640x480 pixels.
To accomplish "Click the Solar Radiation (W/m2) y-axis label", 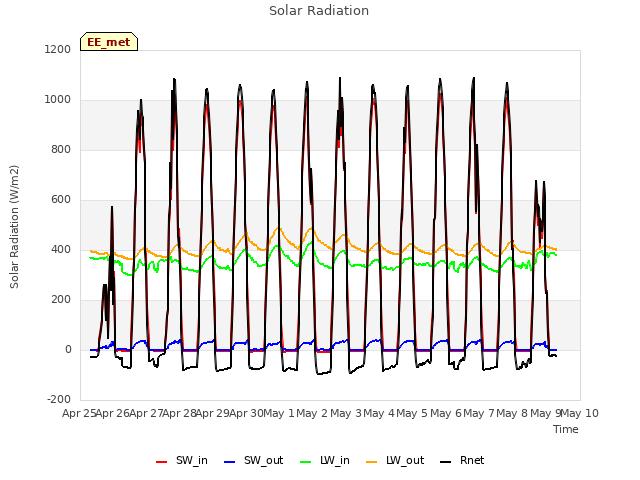I will point(14,227).
